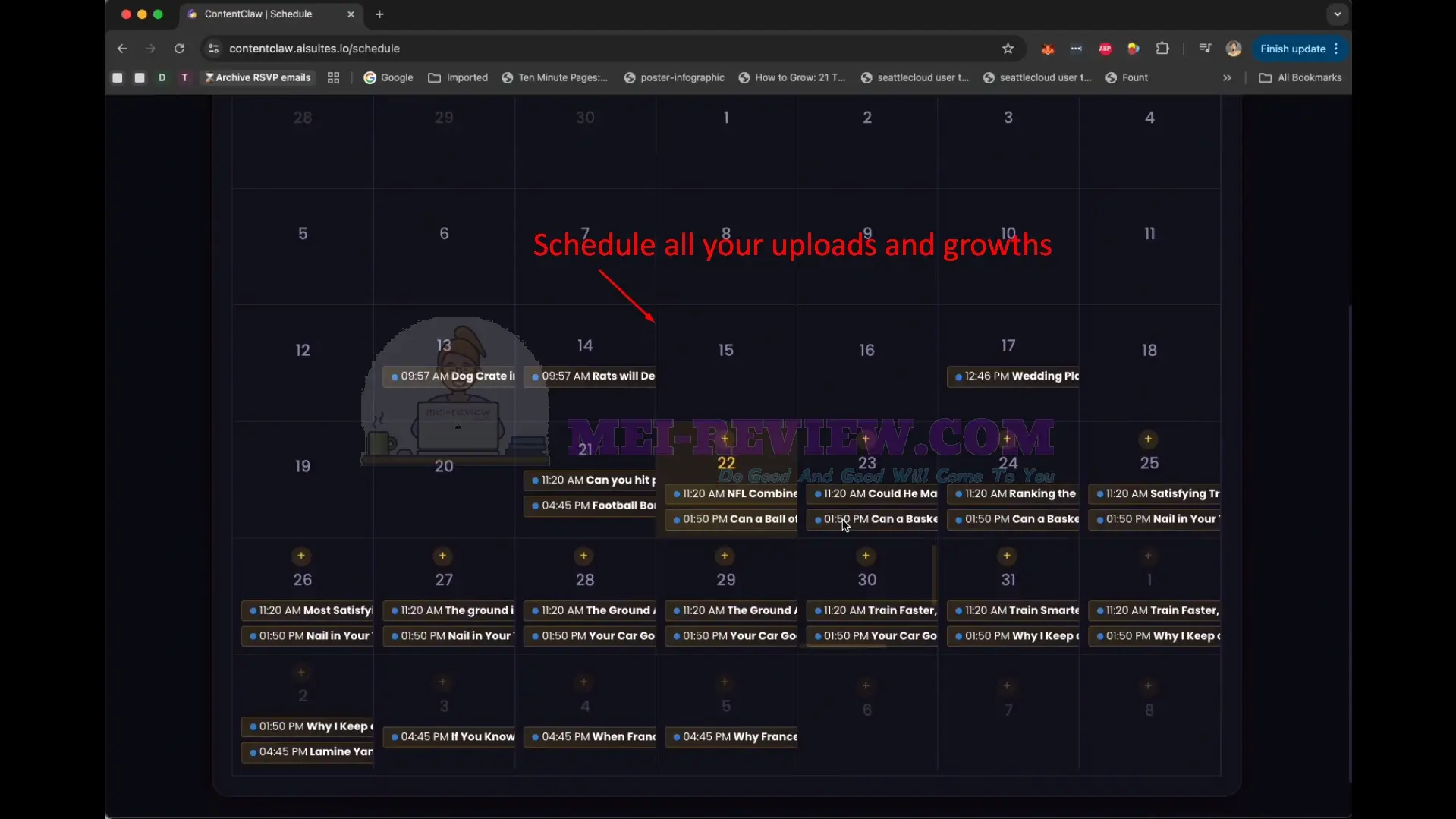Image resolution: width=1456 pixels, height=819 pixels.
Task: Open the 09:57 AM Dog Crate event
Action: (449, 376)
